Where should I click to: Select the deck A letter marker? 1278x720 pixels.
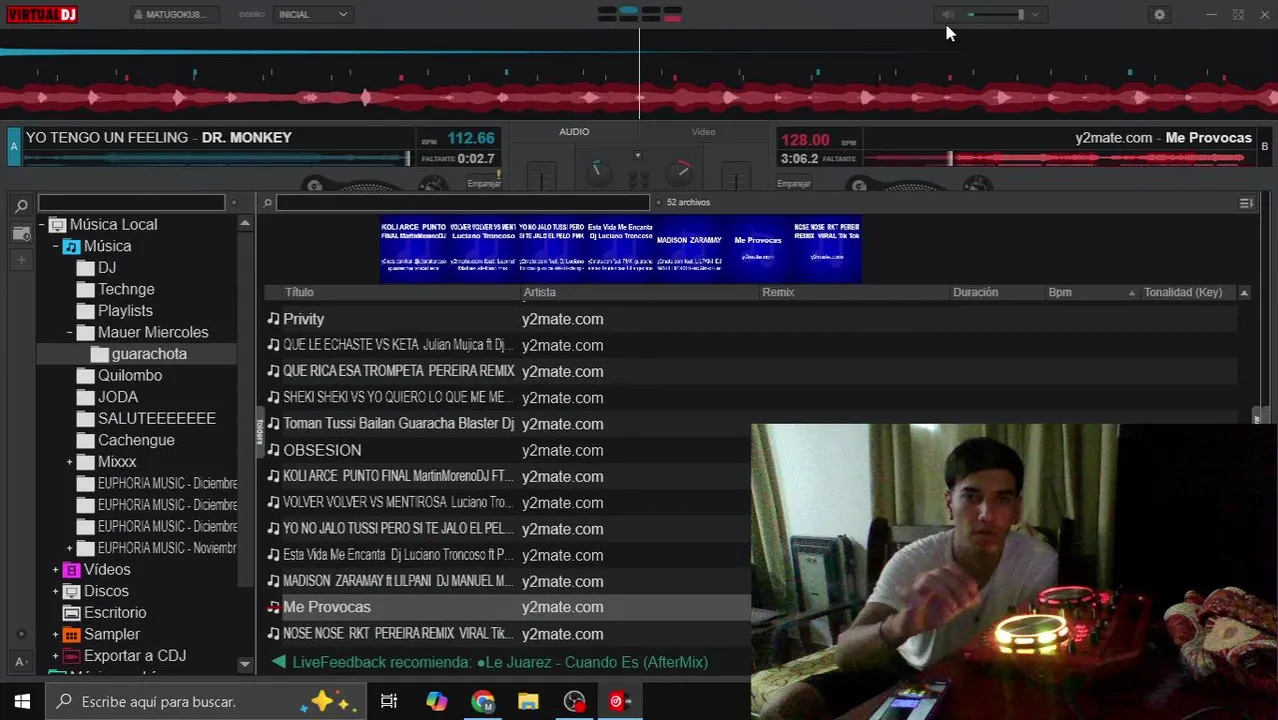click(14, 146)
